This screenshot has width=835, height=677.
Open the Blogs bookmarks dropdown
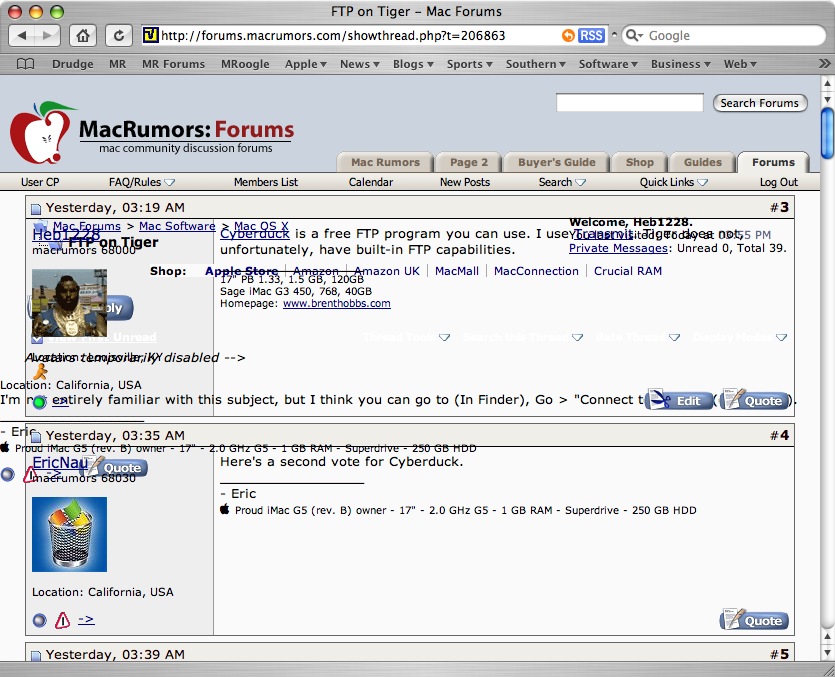(x=413, y=64)
